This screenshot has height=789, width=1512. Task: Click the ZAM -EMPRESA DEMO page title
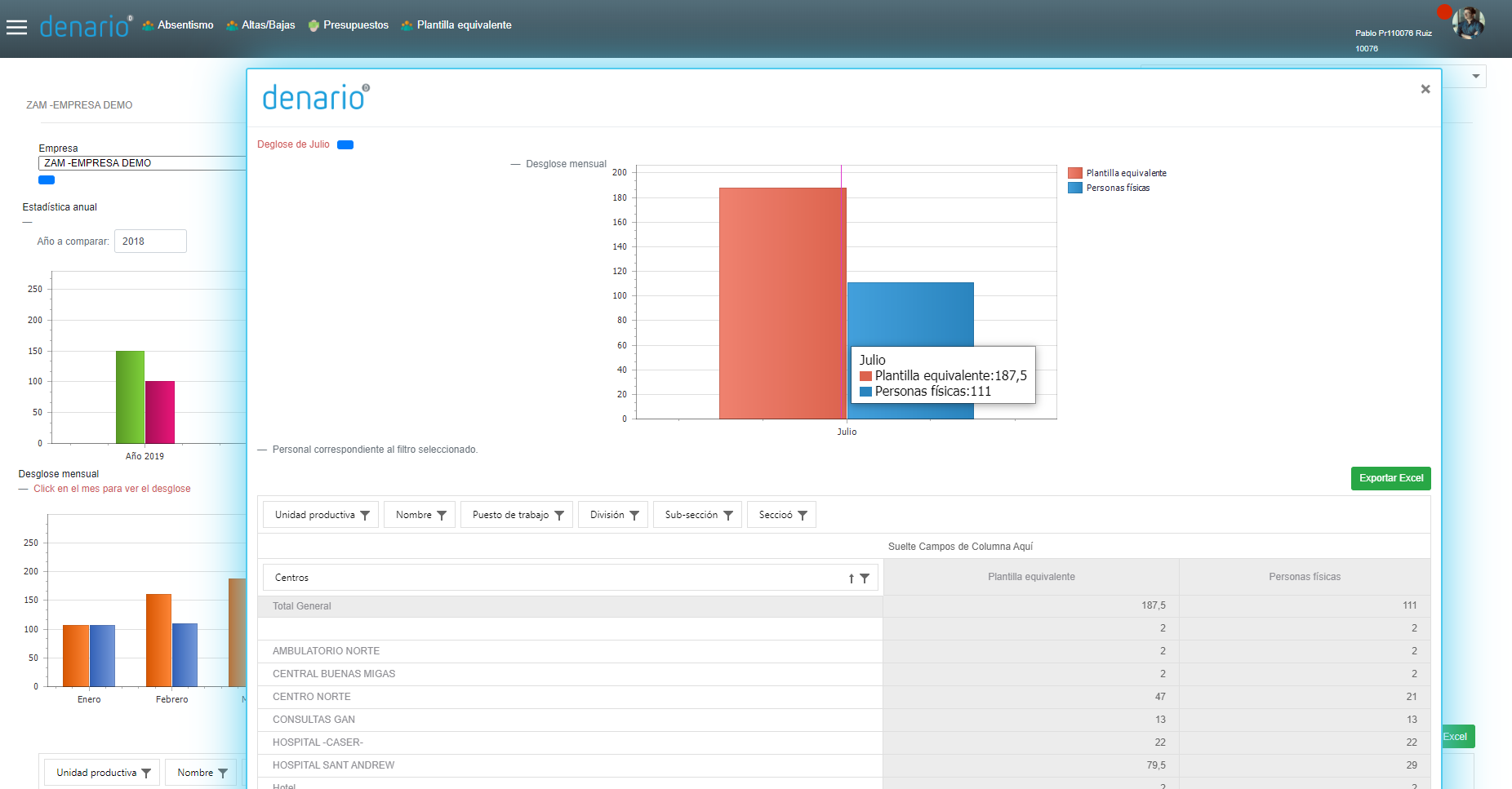[x=79, y=105]
